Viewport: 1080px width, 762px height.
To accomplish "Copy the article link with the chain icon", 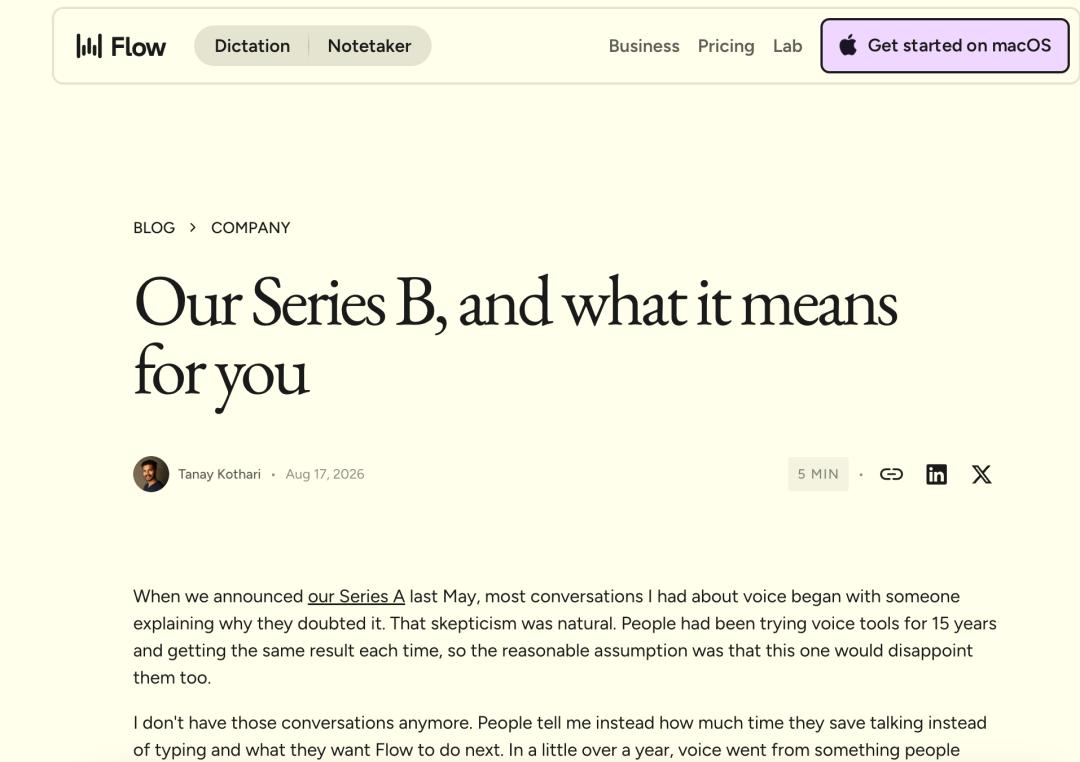I will [891, 474].
